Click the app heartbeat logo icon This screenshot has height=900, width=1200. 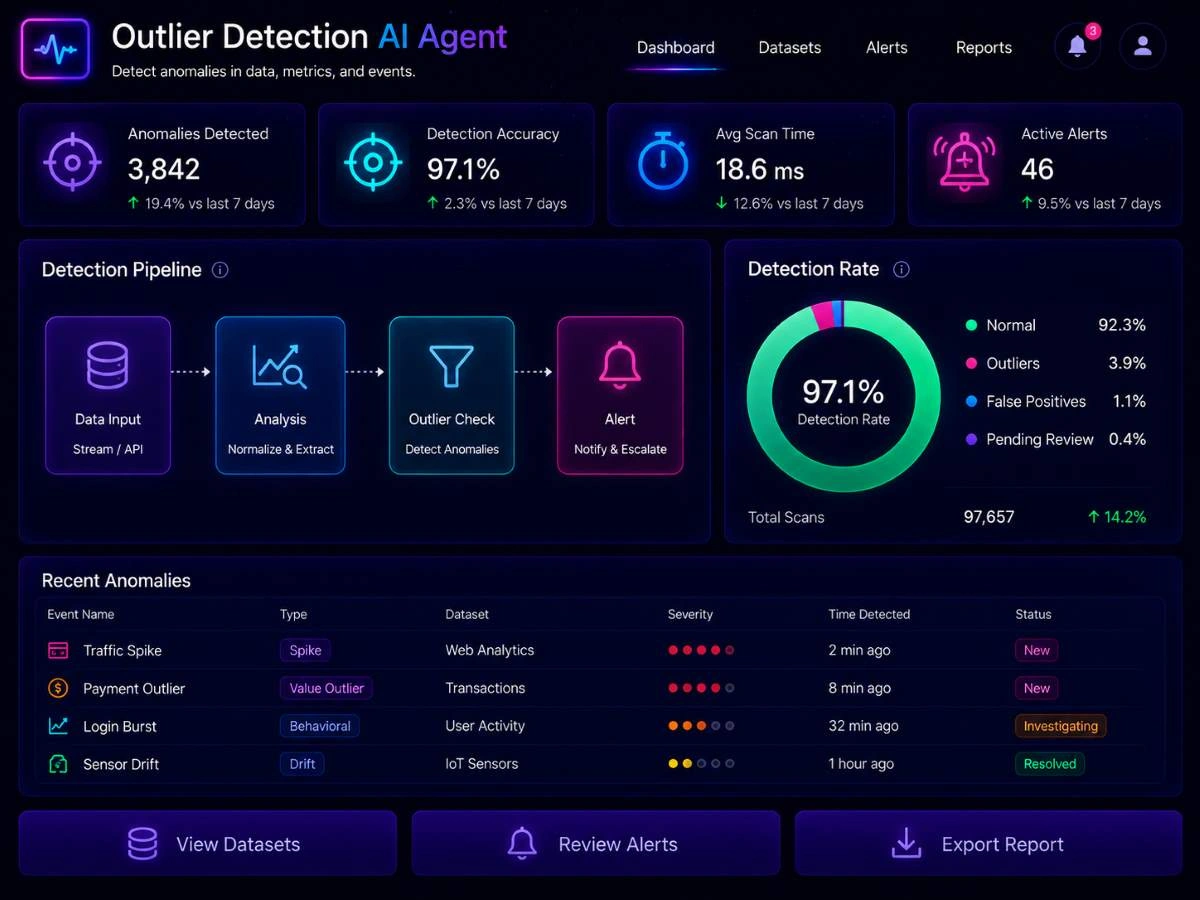click(55, 48)
